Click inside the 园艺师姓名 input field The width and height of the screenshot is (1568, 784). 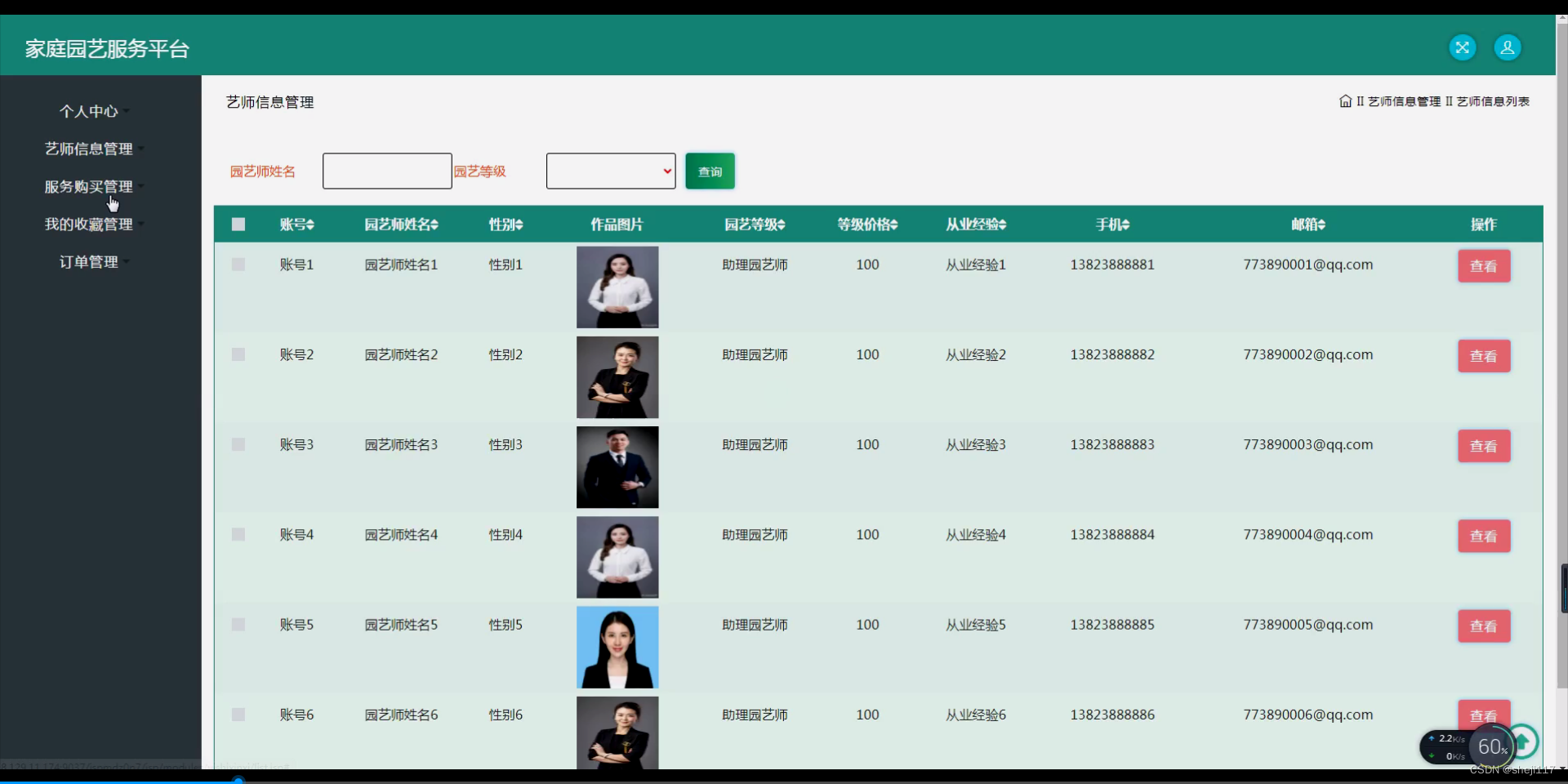coord(386,171)
